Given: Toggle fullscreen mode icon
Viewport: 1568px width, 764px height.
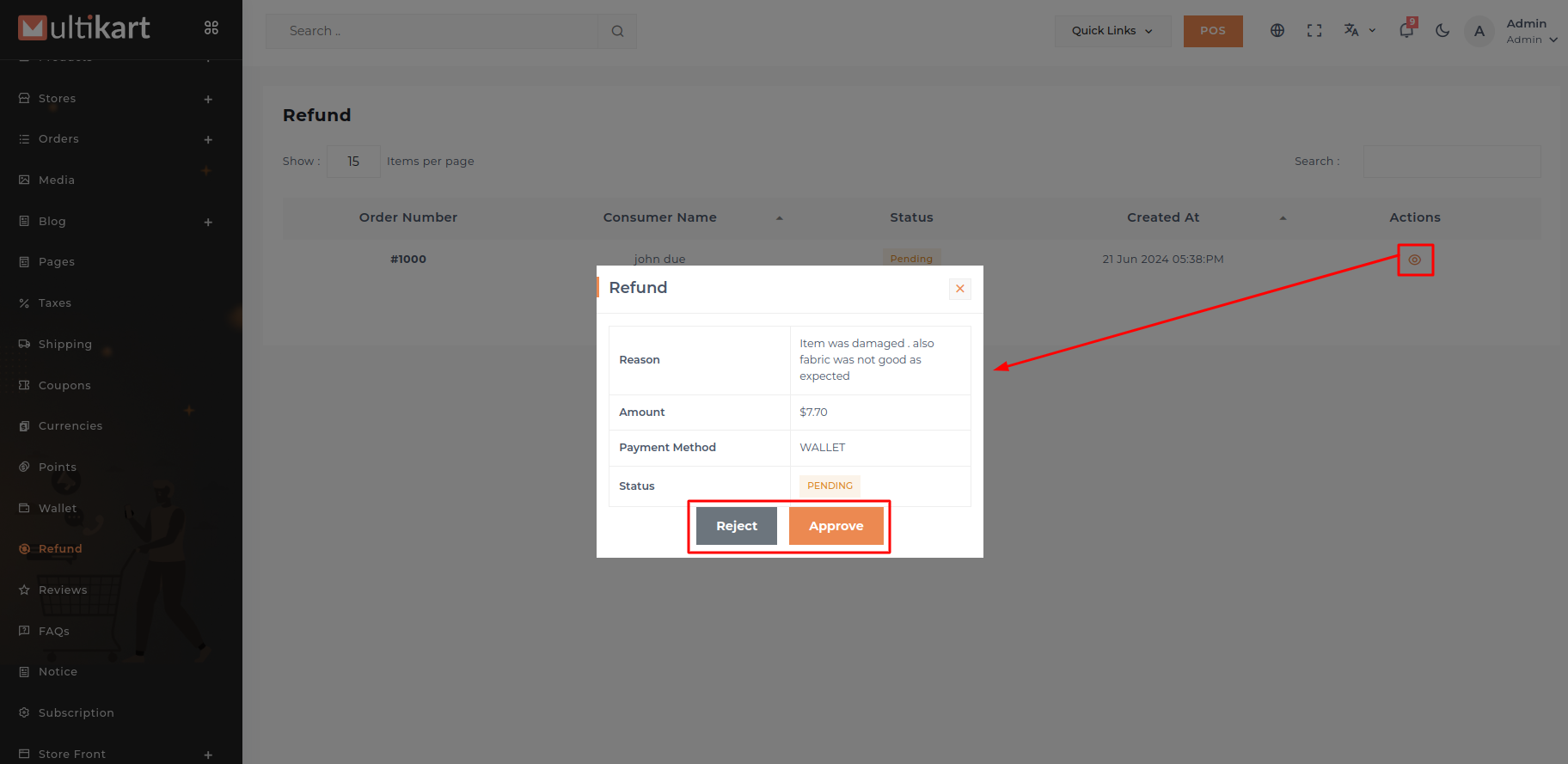Looking at the screenshot, I should click(1314, 31).
